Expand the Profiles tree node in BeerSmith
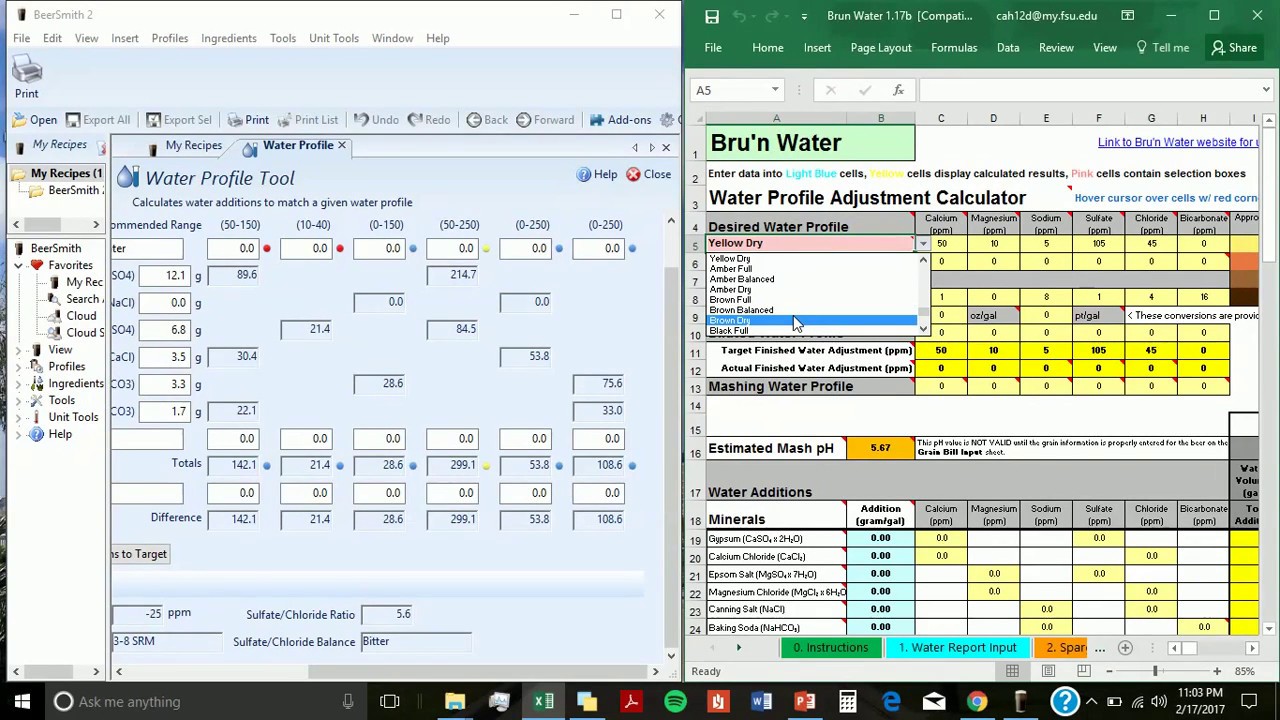 pos(19,367)
